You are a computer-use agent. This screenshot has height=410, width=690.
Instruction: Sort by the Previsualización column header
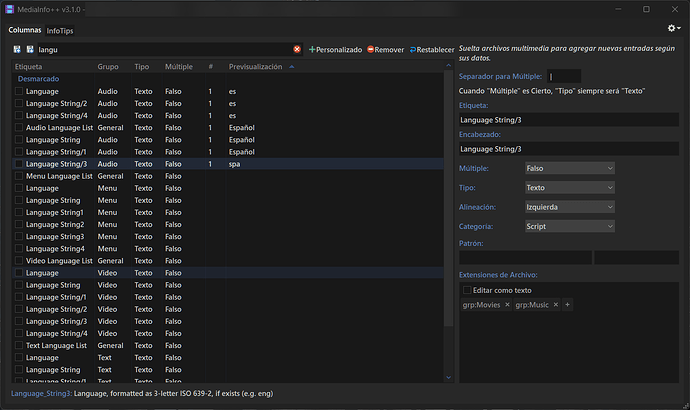click(257, 67)
